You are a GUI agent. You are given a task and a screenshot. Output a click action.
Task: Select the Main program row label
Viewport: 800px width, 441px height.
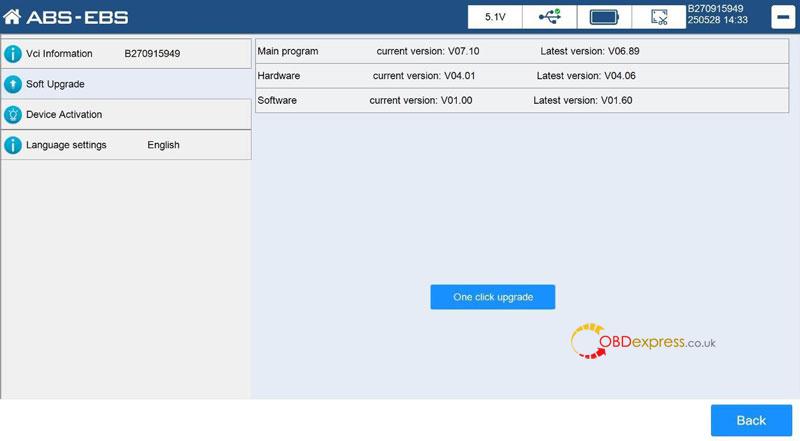click(288, 51)
